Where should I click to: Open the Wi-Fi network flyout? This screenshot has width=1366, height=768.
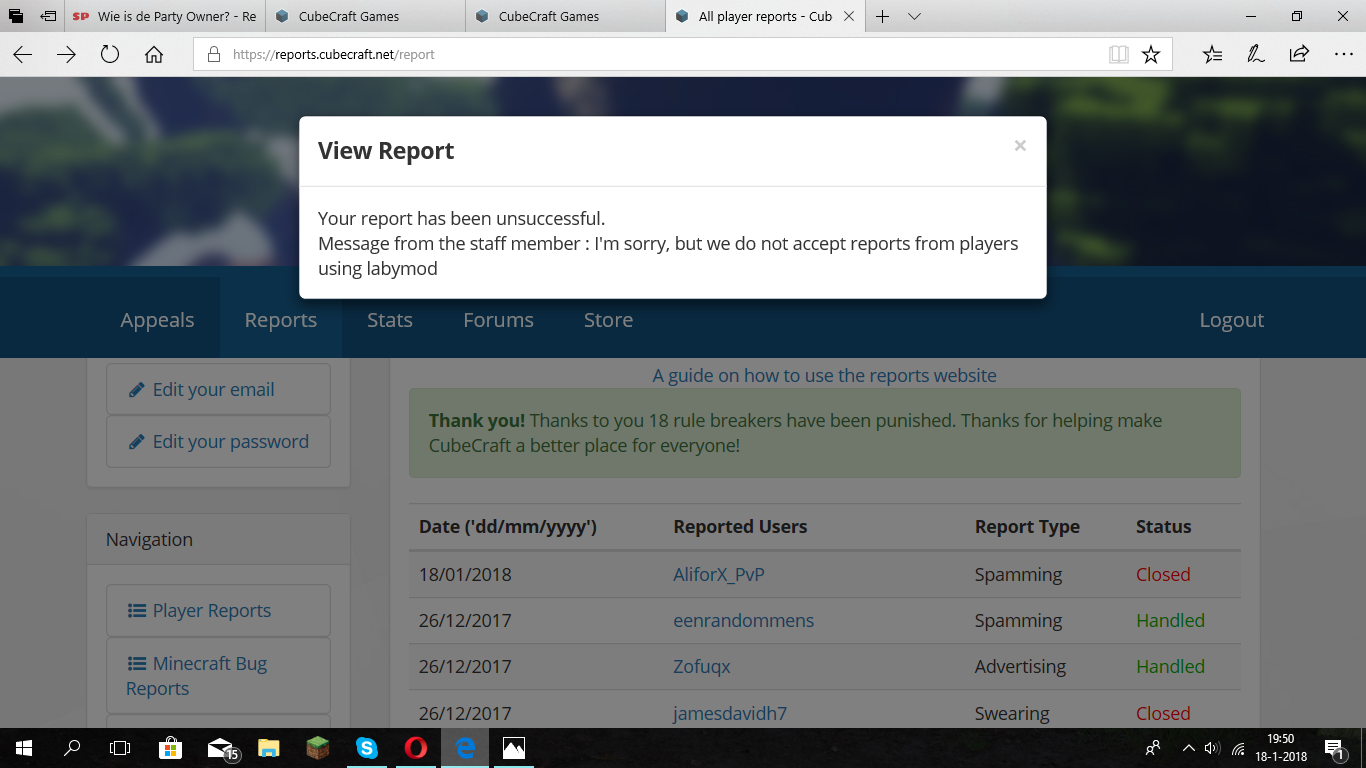tap(1239, 748)
